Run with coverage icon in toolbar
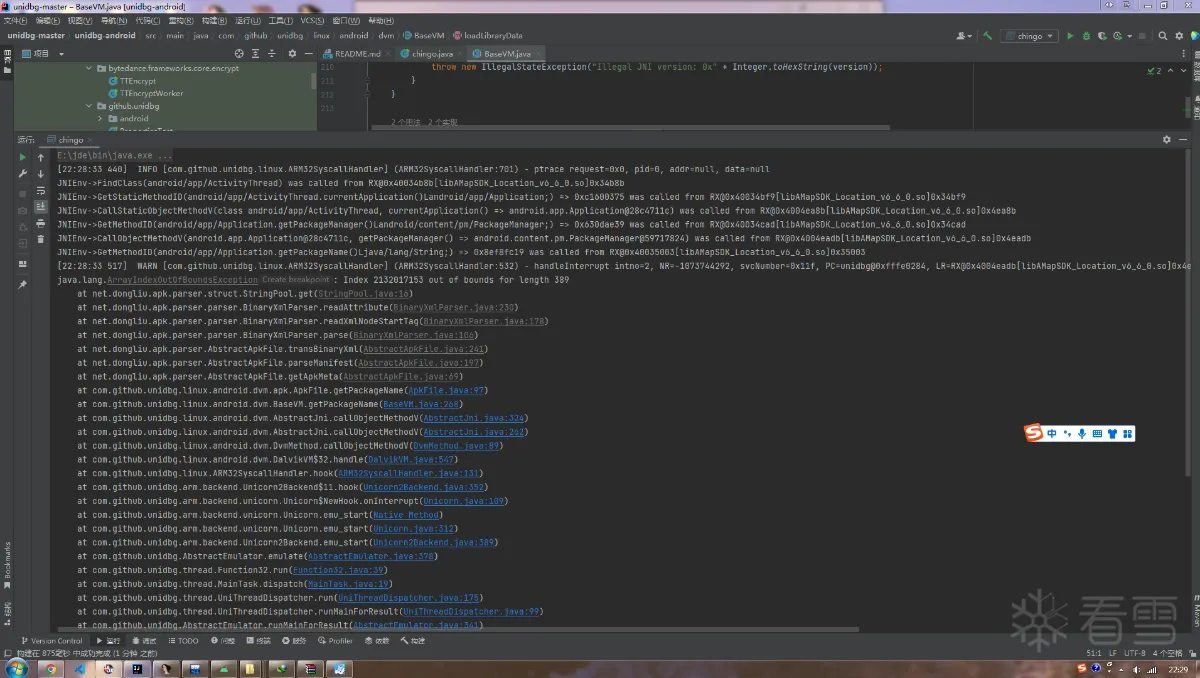Screen dimensions: 1200x678 1102,36
